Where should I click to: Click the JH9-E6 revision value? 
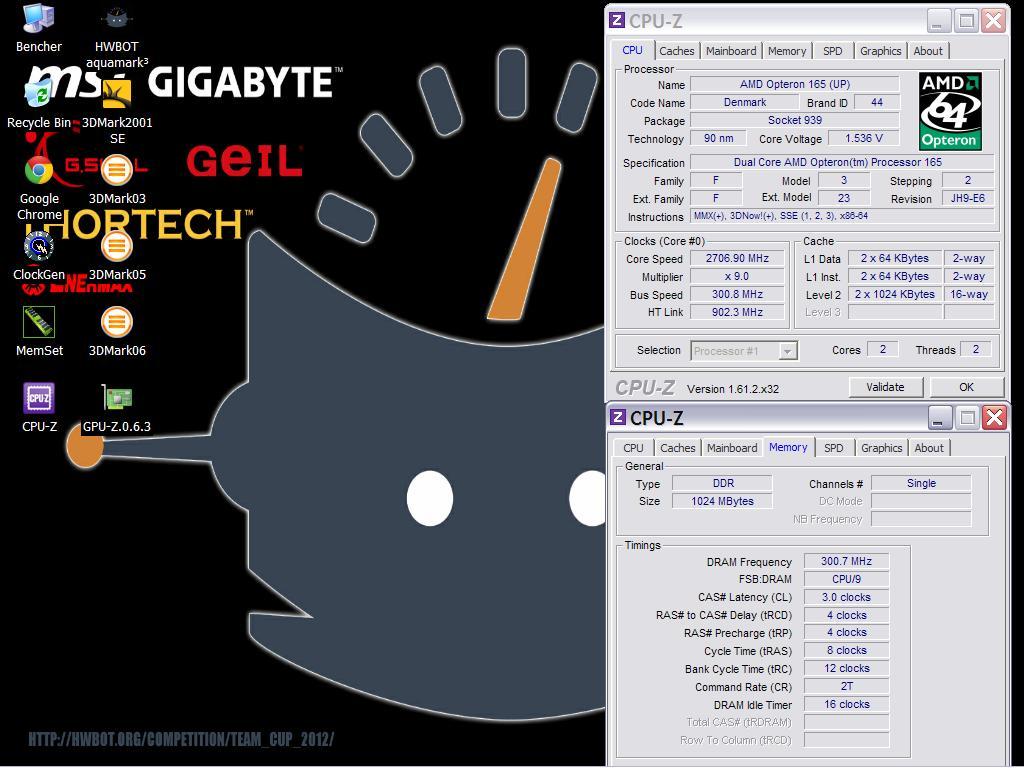[x=968, y=199]
